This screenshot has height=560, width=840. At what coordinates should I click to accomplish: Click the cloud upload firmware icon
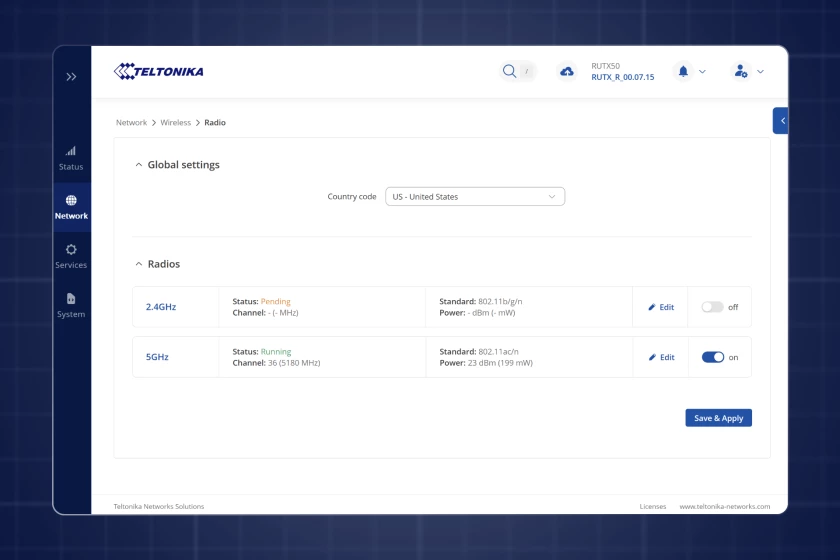567,71
